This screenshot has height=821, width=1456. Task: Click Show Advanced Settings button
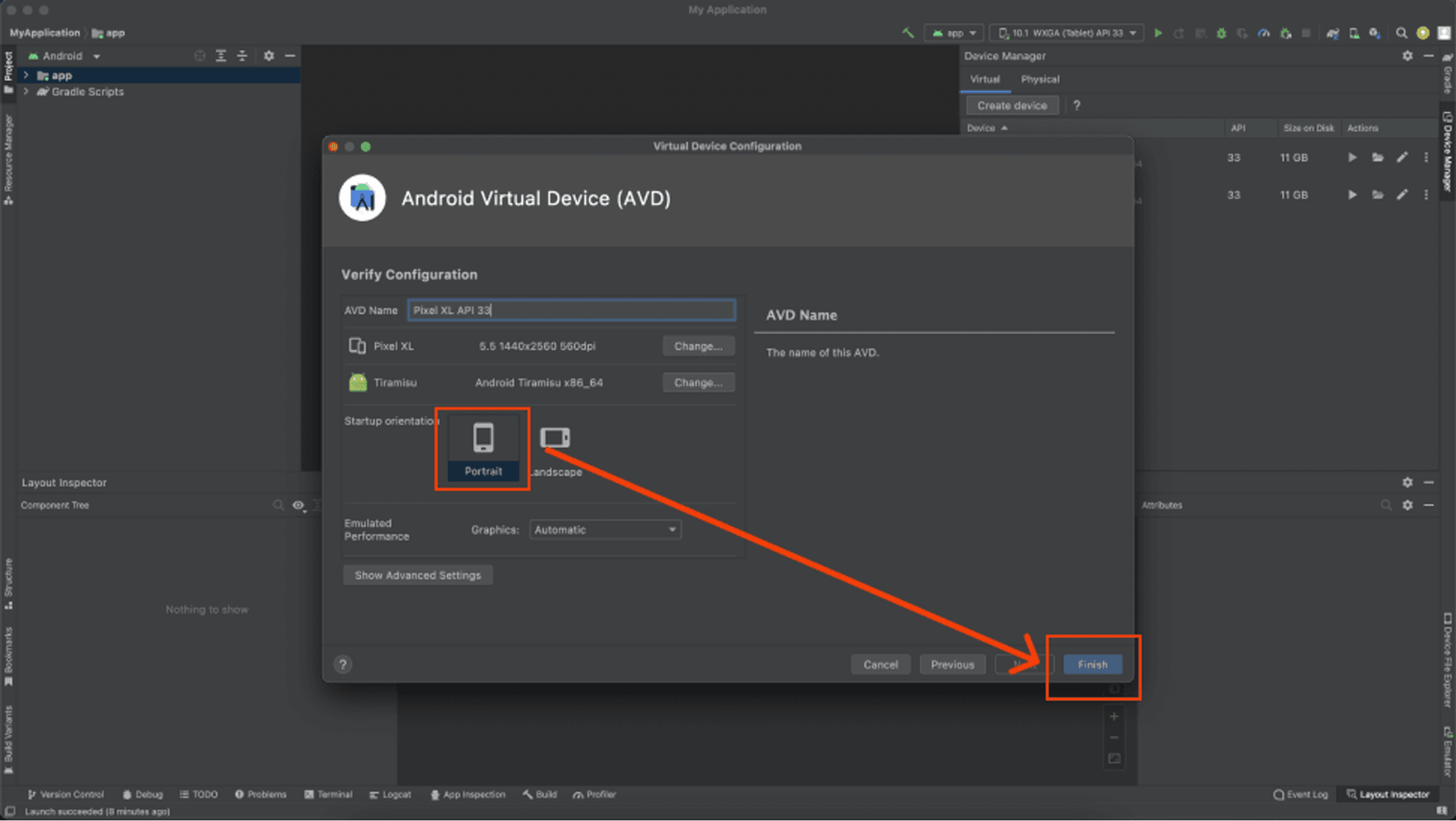(418, 575)
